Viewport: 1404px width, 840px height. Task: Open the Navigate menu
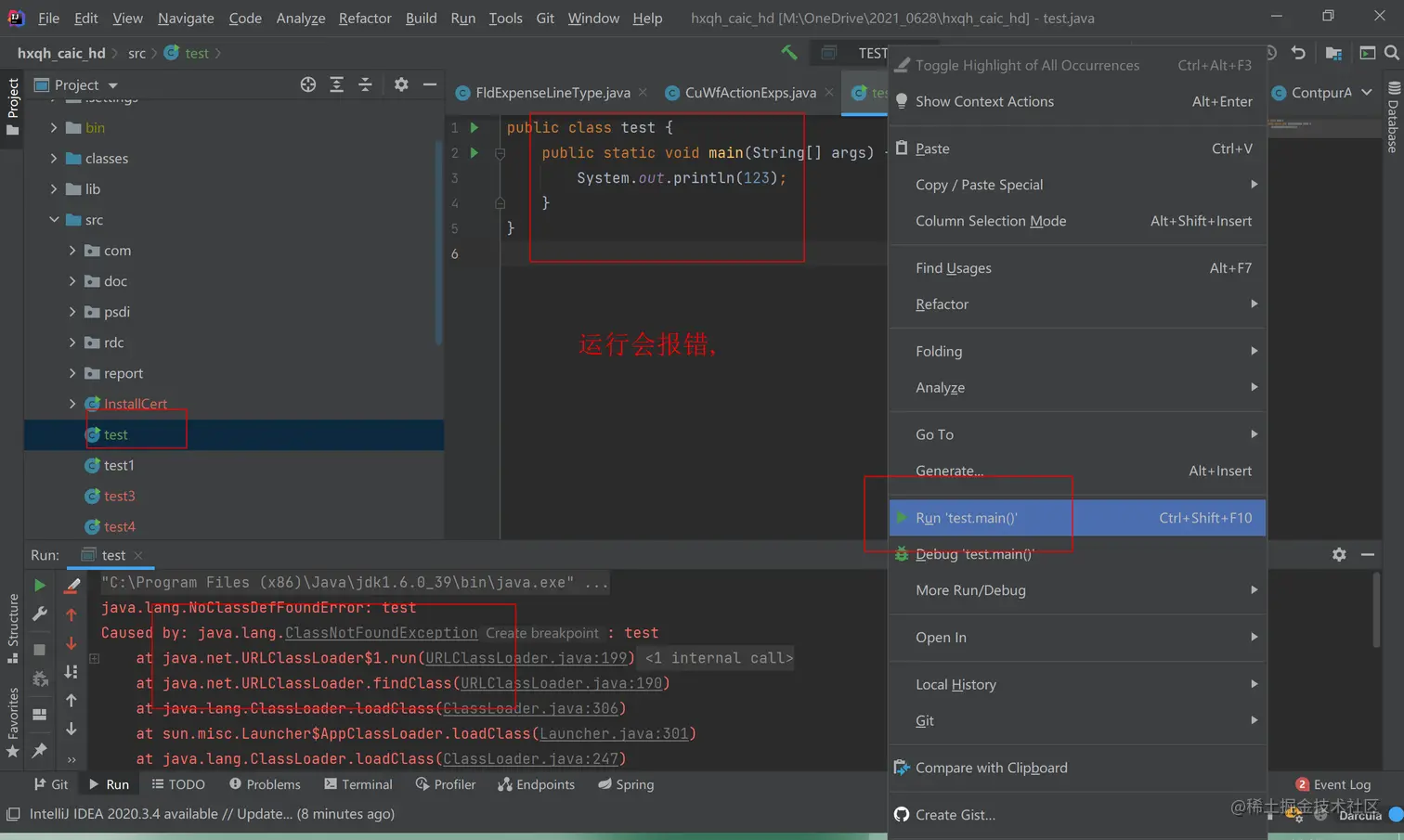click(x=186, y=18)
